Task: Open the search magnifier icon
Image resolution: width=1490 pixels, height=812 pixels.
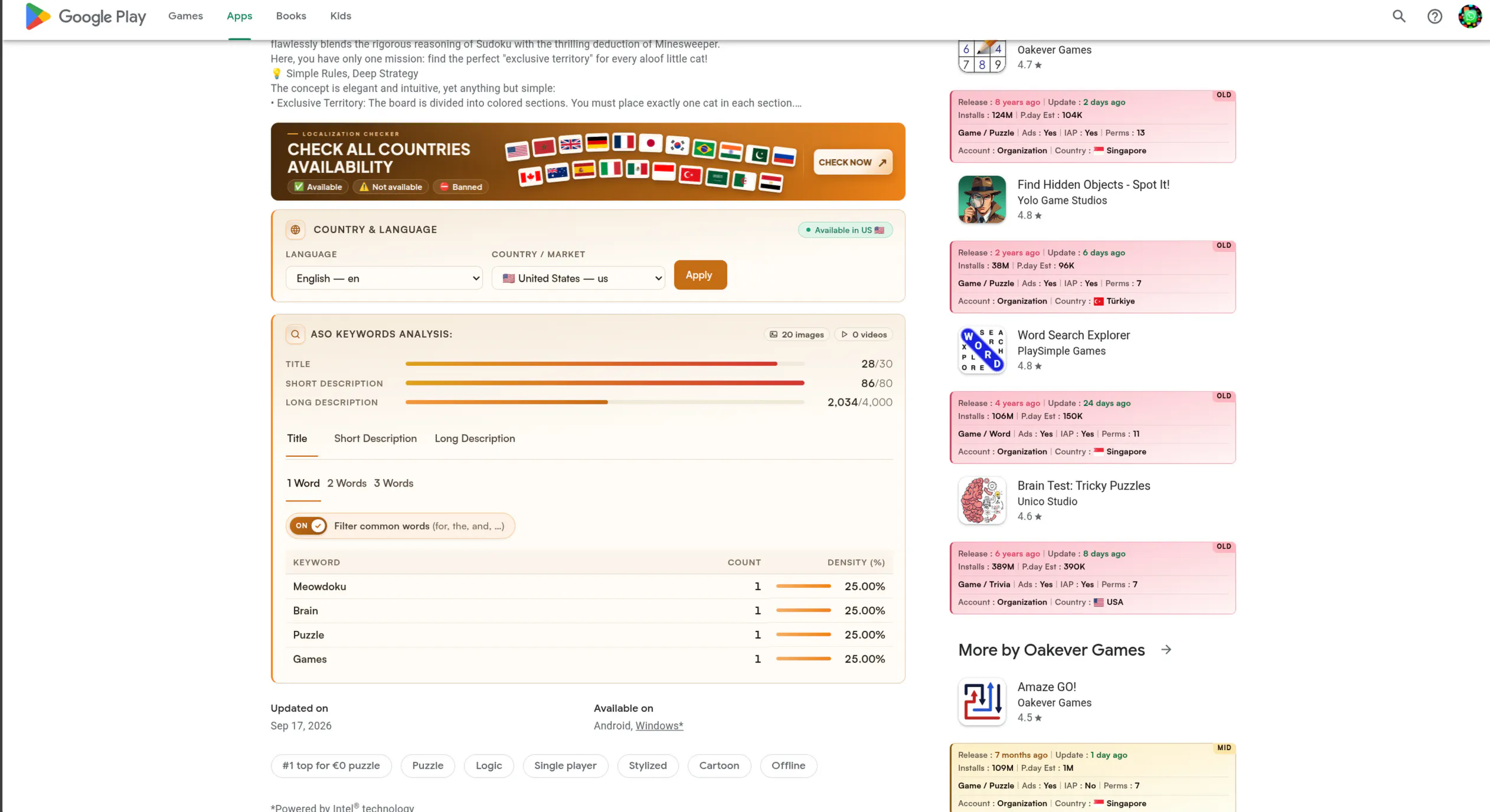Action: click(x=1399, y=17)
